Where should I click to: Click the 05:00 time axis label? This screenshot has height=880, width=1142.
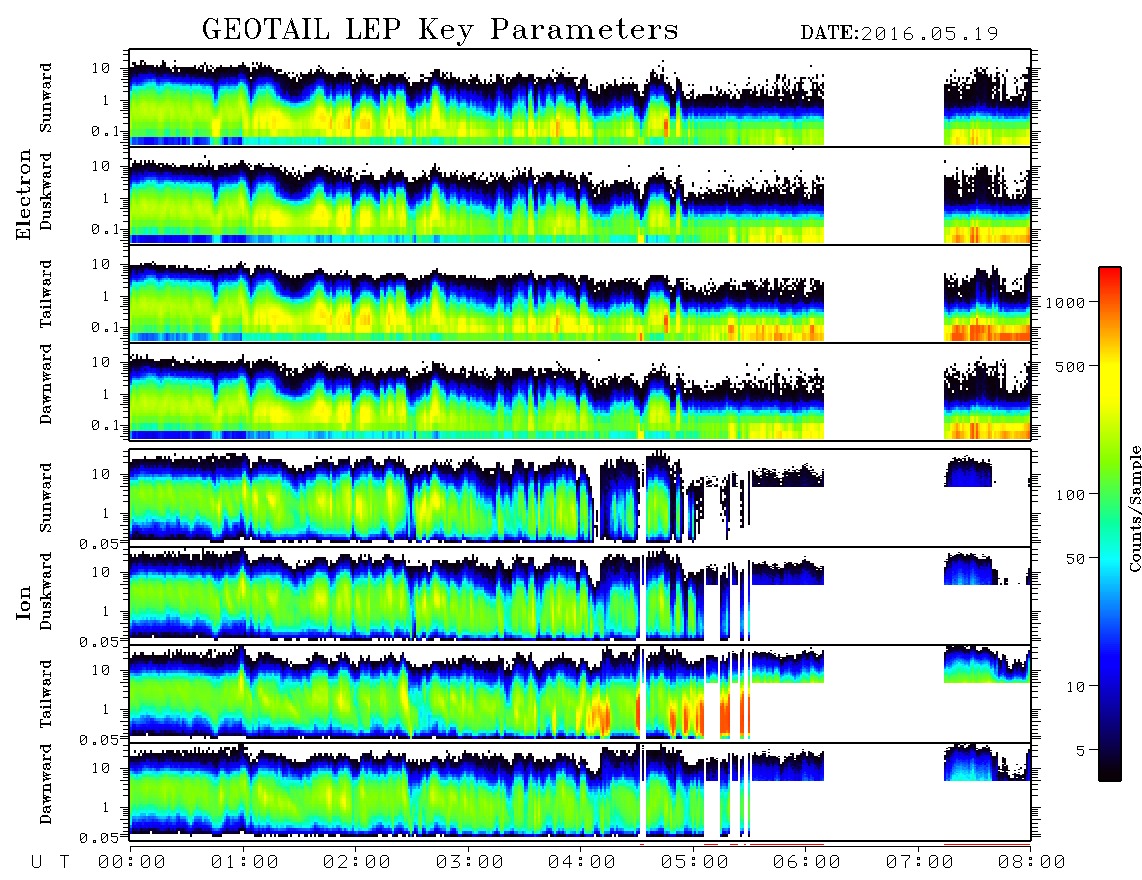tap(695, 862)
